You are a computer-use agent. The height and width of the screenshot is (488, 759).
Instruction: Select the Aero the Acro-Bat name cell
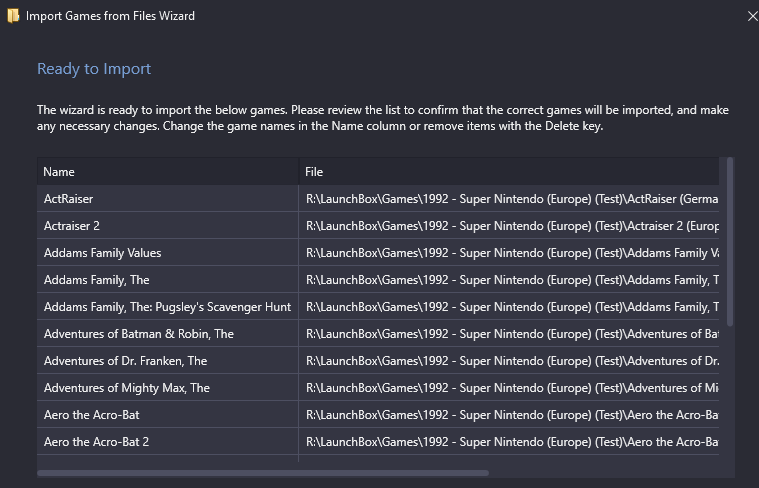pyautogui.click(x=168, y=415)
